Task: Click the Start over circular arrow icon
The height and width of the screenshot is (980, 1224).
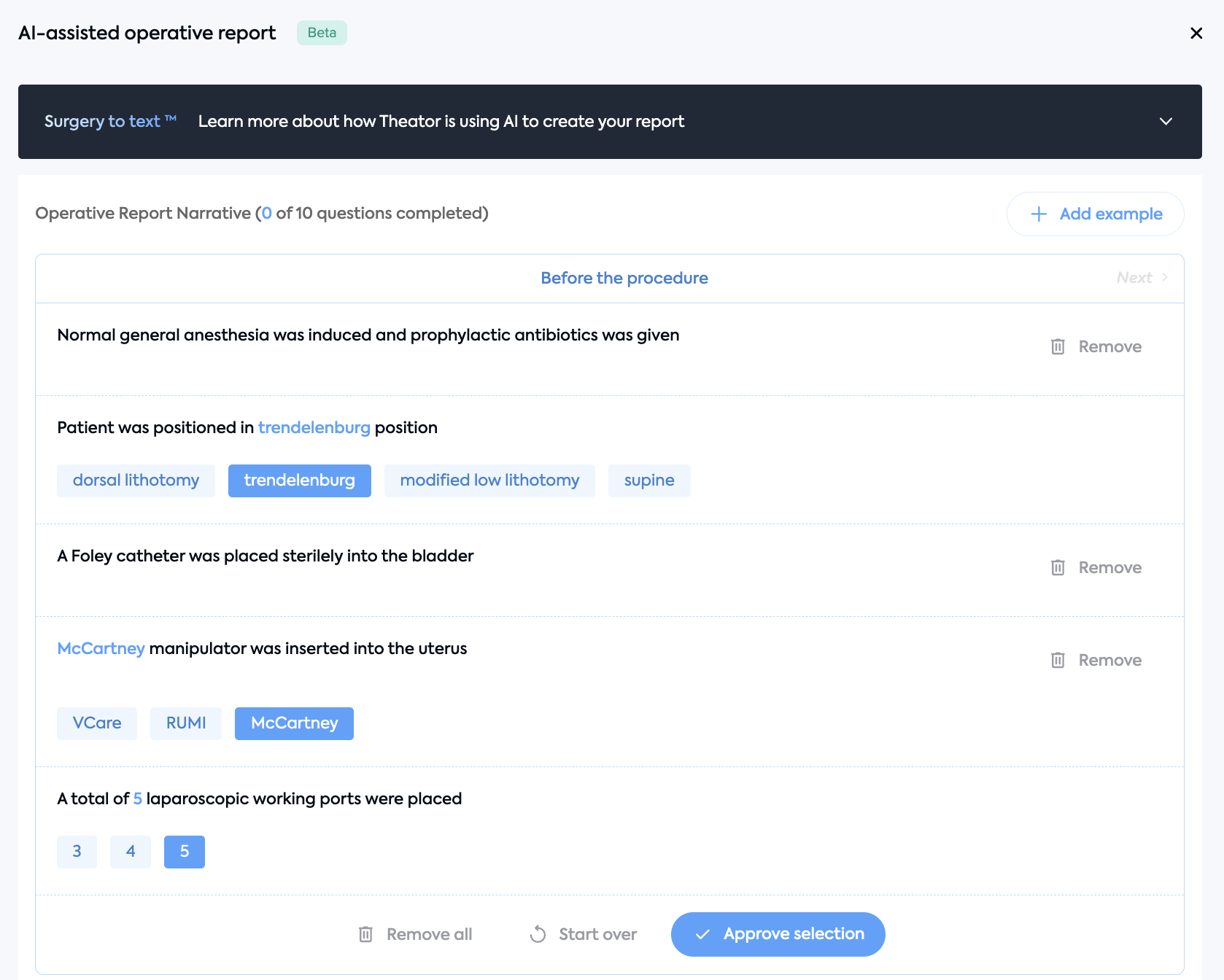Action: pyautogui.click(x=538, y=934)
